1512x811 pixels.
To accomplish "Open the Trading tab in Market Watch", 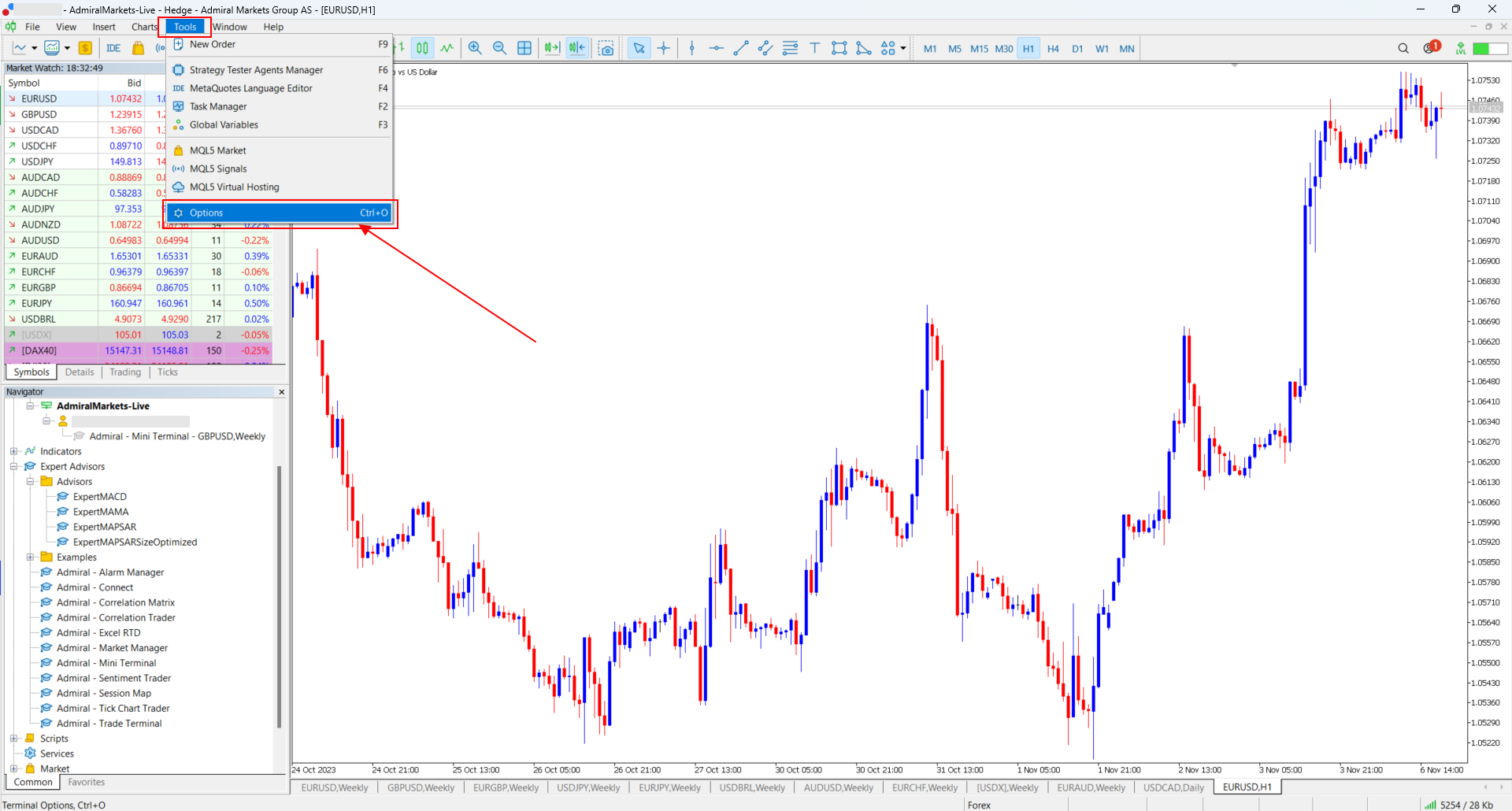I will tap(125, 372).
